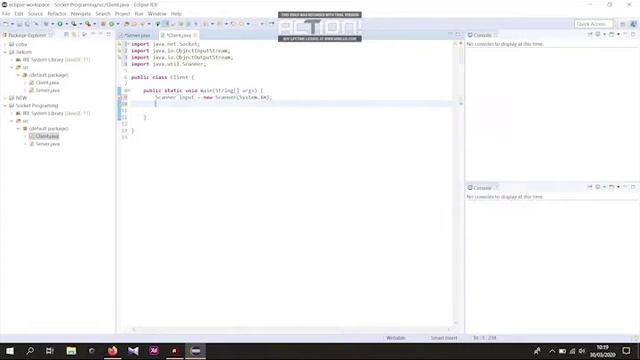Open the Run button dropdown arrow

click(67, 24)
